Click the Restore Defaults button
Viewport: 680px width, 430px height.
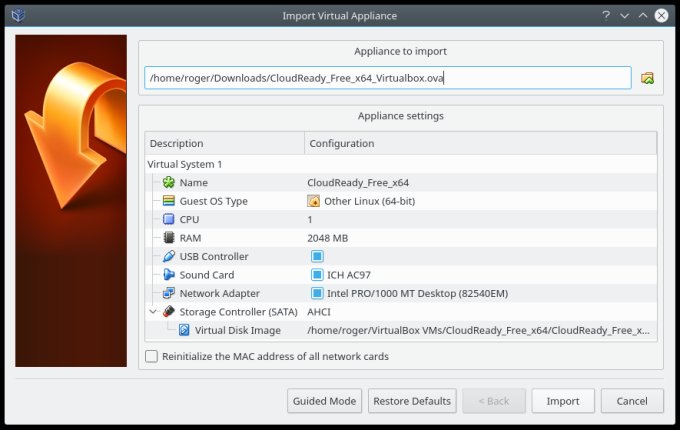412,401
